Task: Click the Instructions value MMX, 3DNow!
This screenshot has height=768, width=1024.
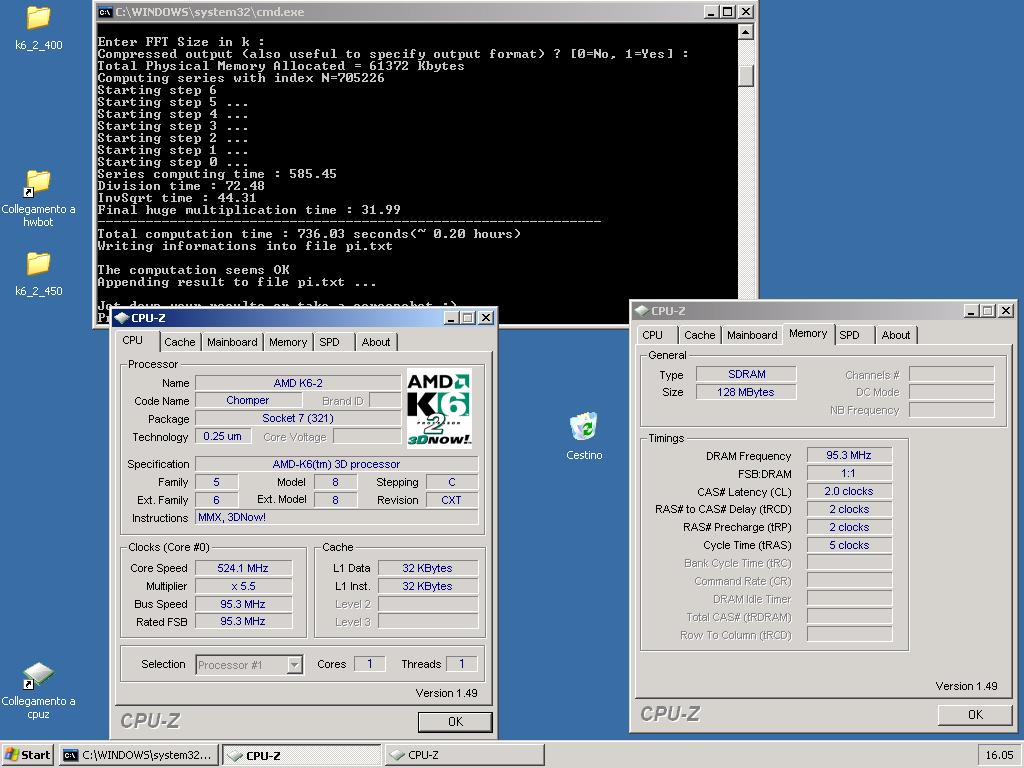Action: 336,517
